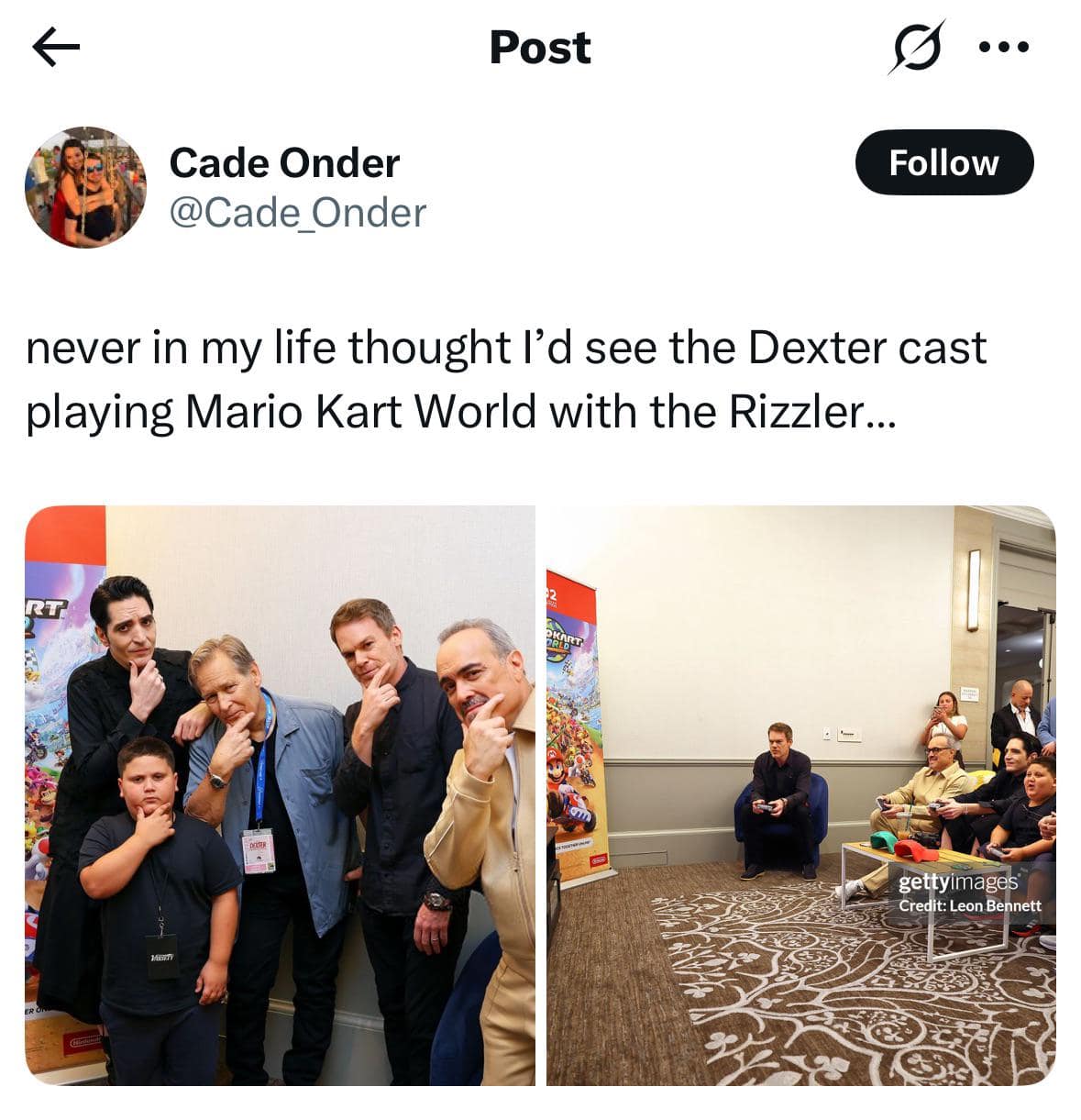Image resolution: width=1081 pixels, height=1120 pixels.
Task: Open the @Cade_Onder handle link
Action: [x=297, y=213]
